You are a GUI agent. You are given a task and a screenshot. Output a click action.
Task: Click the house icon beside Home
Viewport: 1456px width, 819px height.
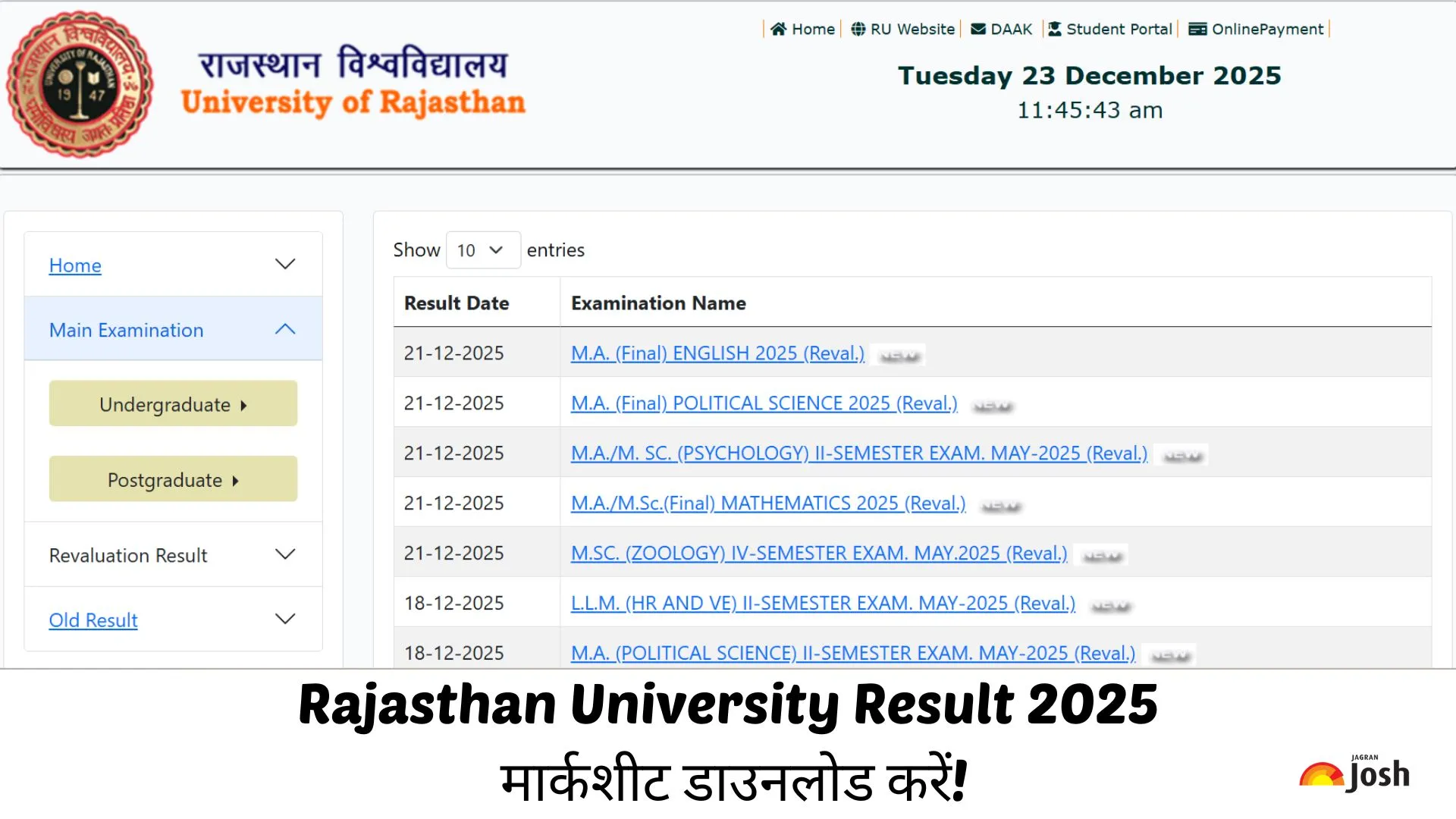778,29
